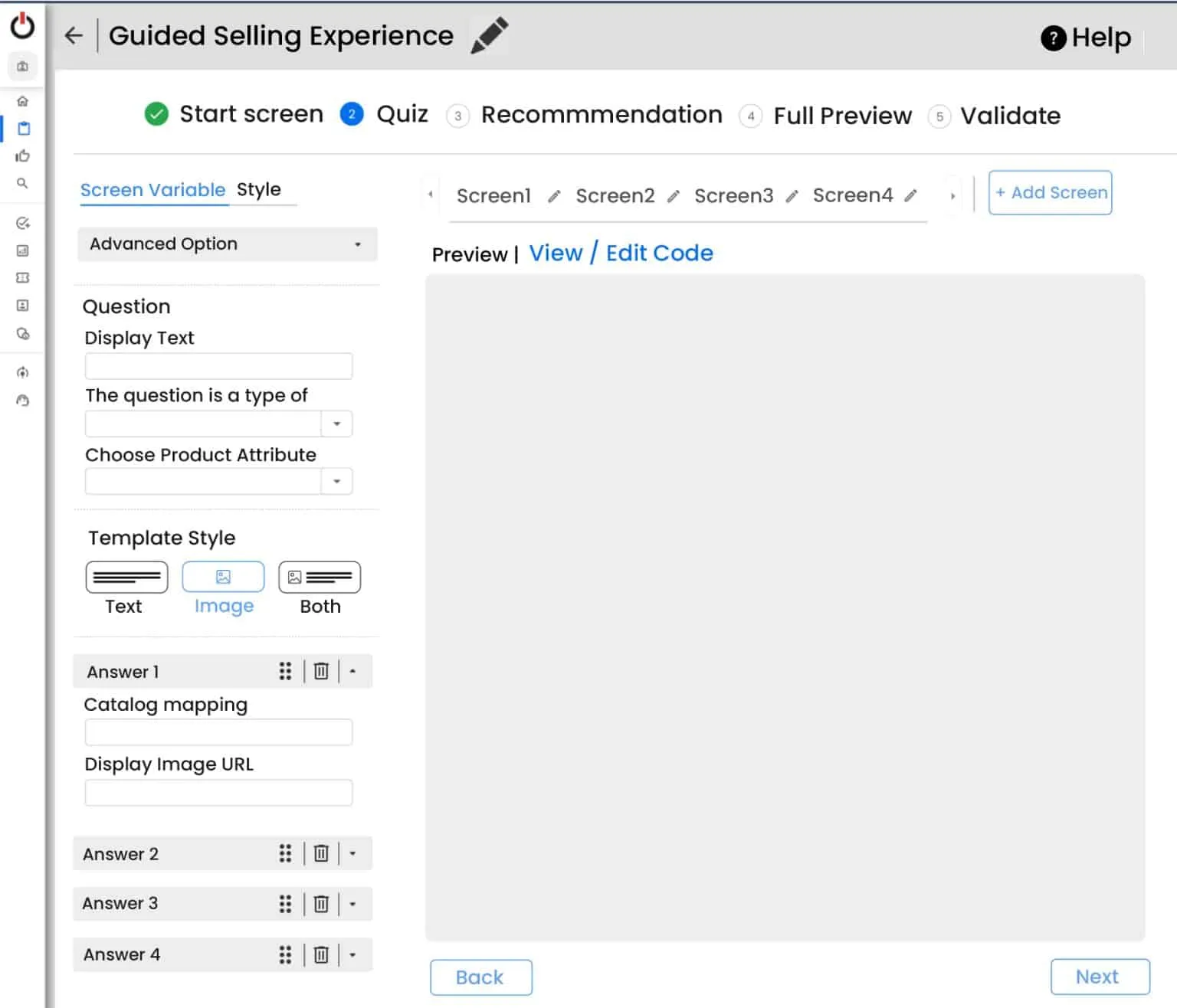Select the Text template style
1177x1008 pixels.
coord(126,578)
